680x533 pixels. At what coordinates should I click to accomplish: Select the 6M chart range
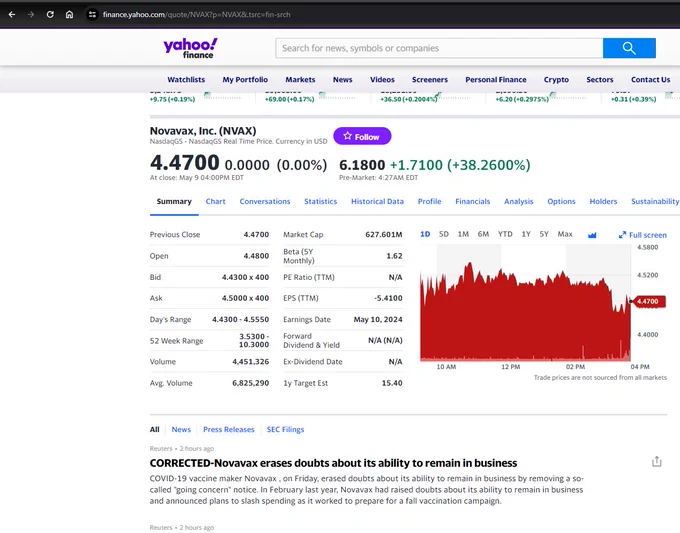pyautogui.click(x=483, y=234)
